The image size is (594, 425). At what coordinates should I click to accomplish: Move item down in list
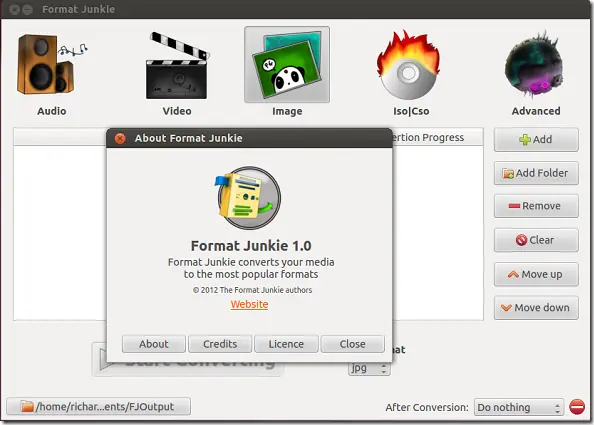[x=536, y=308]
